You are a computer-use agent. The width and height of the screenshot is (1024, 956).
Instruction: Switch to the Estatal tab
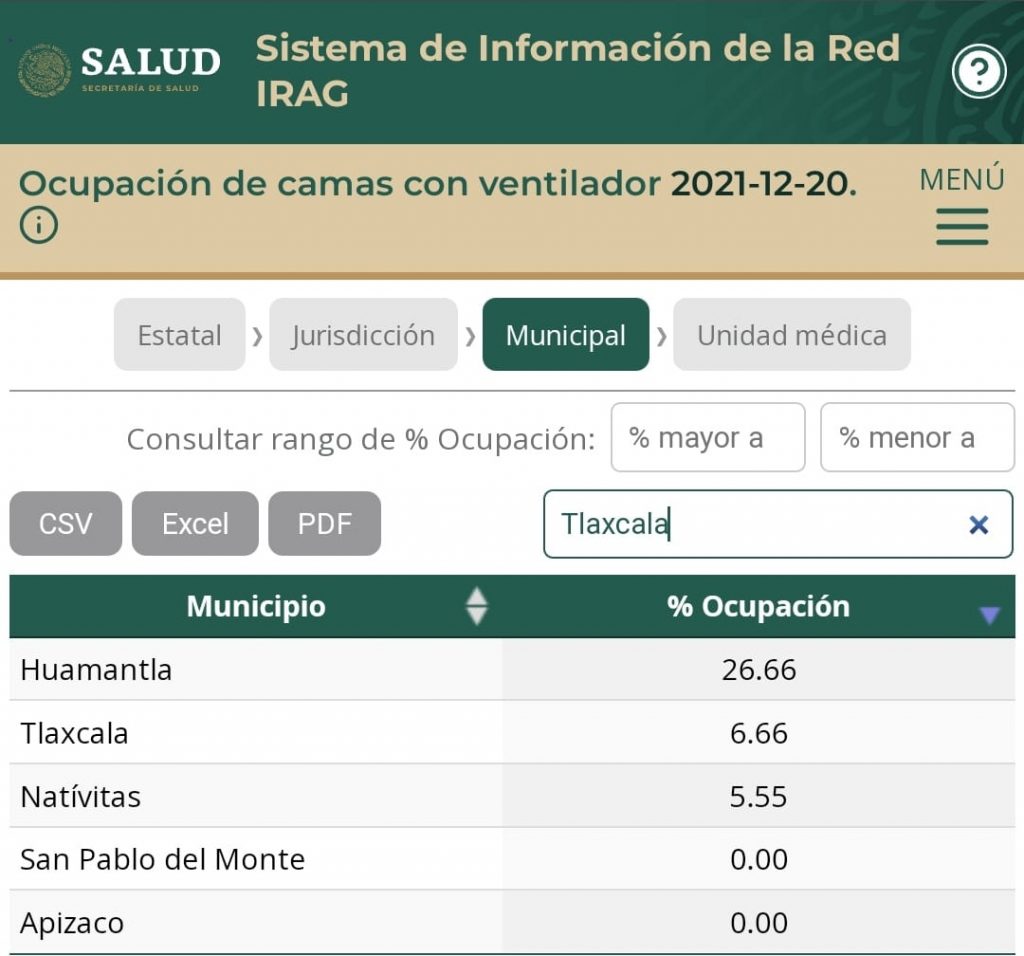click(179, 335)
